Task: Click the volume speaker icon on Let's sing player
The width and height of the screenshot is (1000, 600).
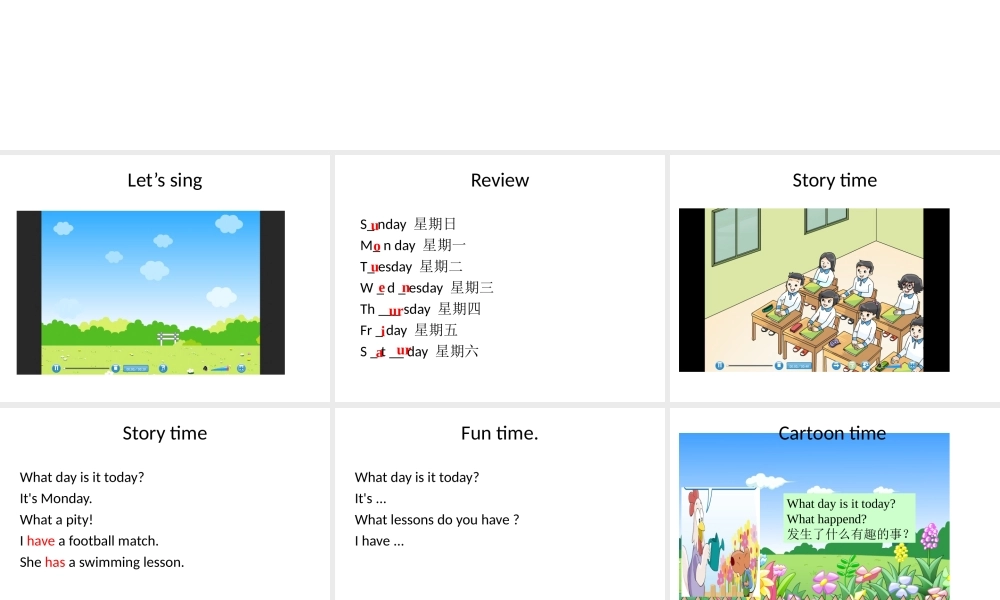Action: [205, 368]
